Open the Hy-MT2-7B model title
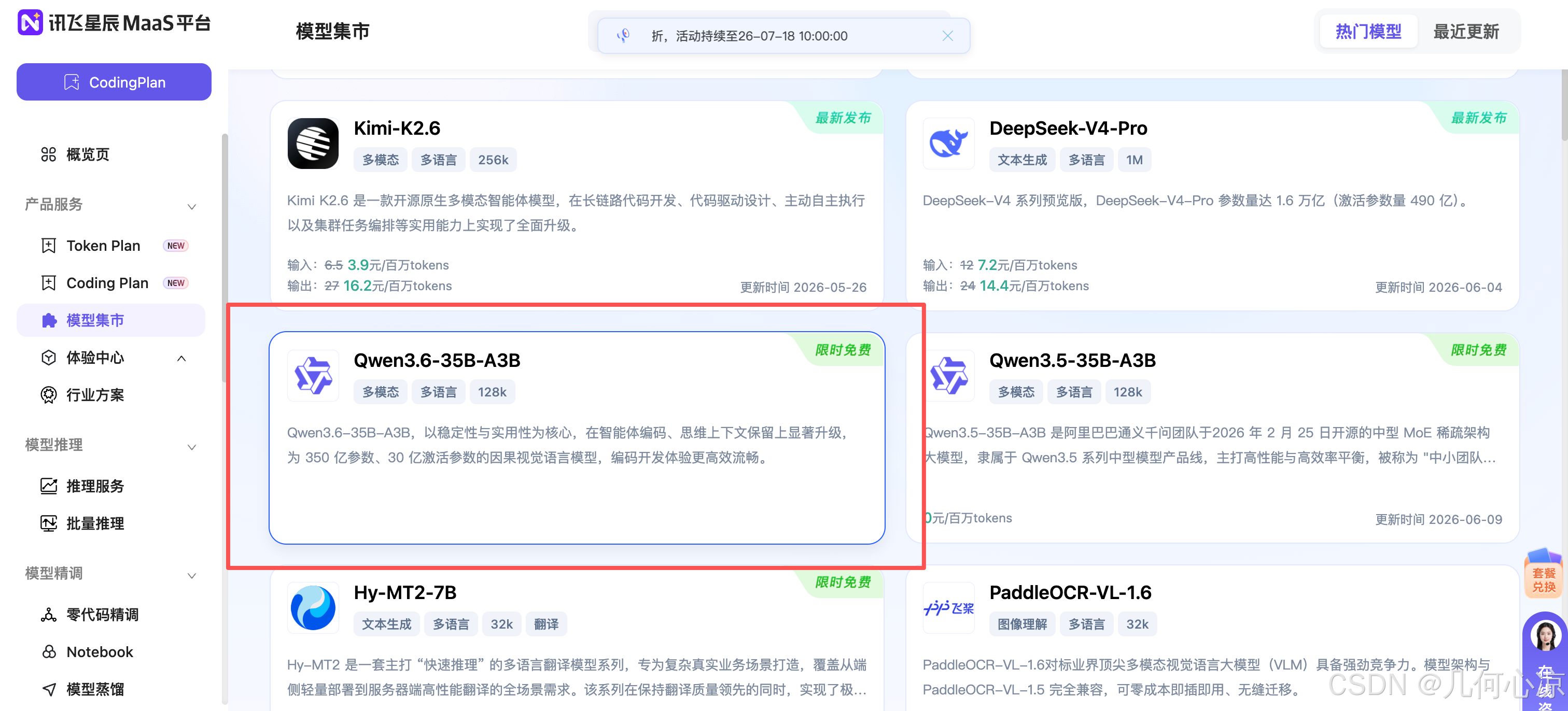Viewport: 1568px width, 711px height. coord(405,592)
